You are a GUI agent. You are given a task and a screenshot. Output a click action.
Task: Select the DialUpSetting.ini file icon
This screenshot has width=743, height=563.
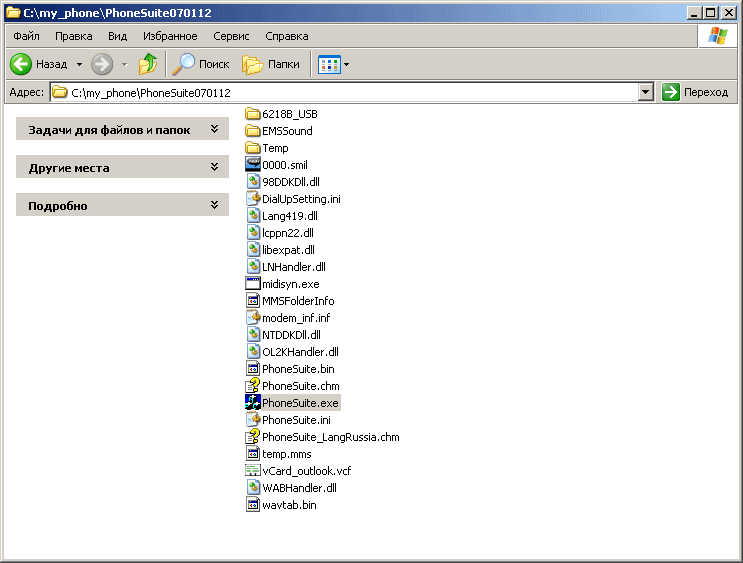[x=253, y=199]
